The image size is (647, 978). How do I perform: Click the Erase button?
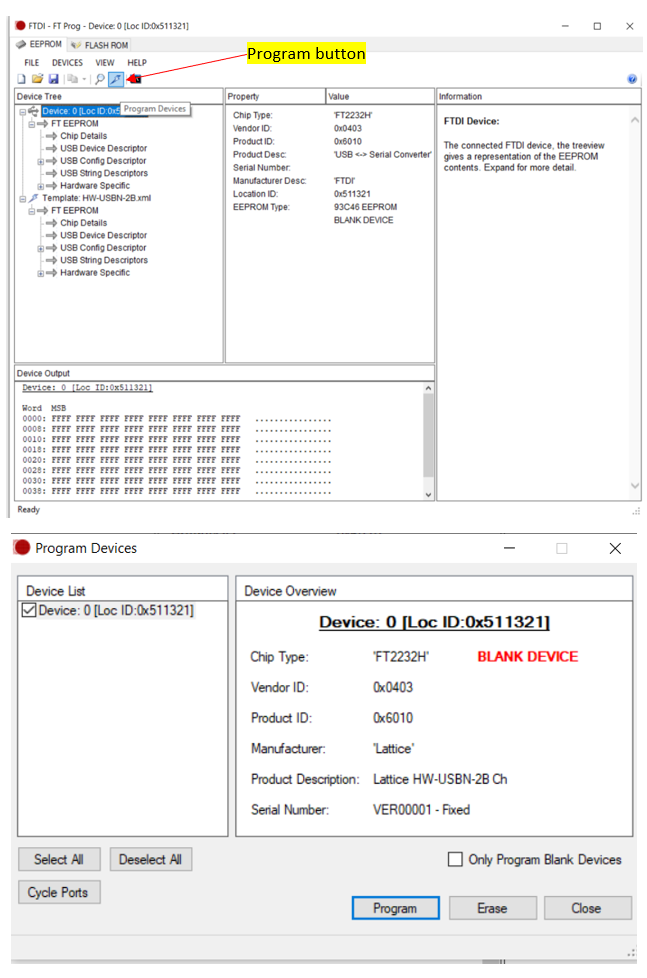point(492,908)
